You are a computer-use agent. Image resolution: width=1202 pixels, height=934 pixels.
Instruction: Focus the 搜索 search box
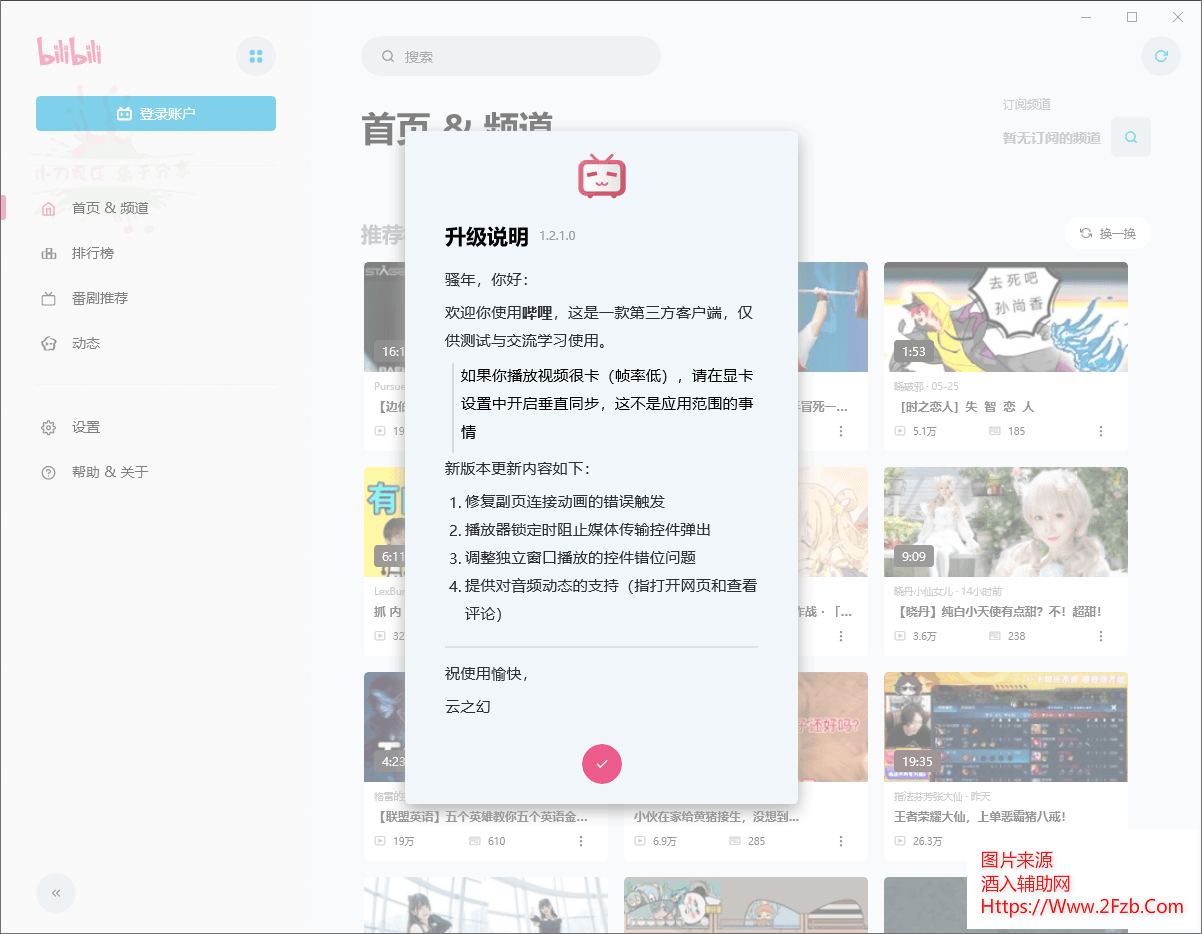(x=520, y=57)
